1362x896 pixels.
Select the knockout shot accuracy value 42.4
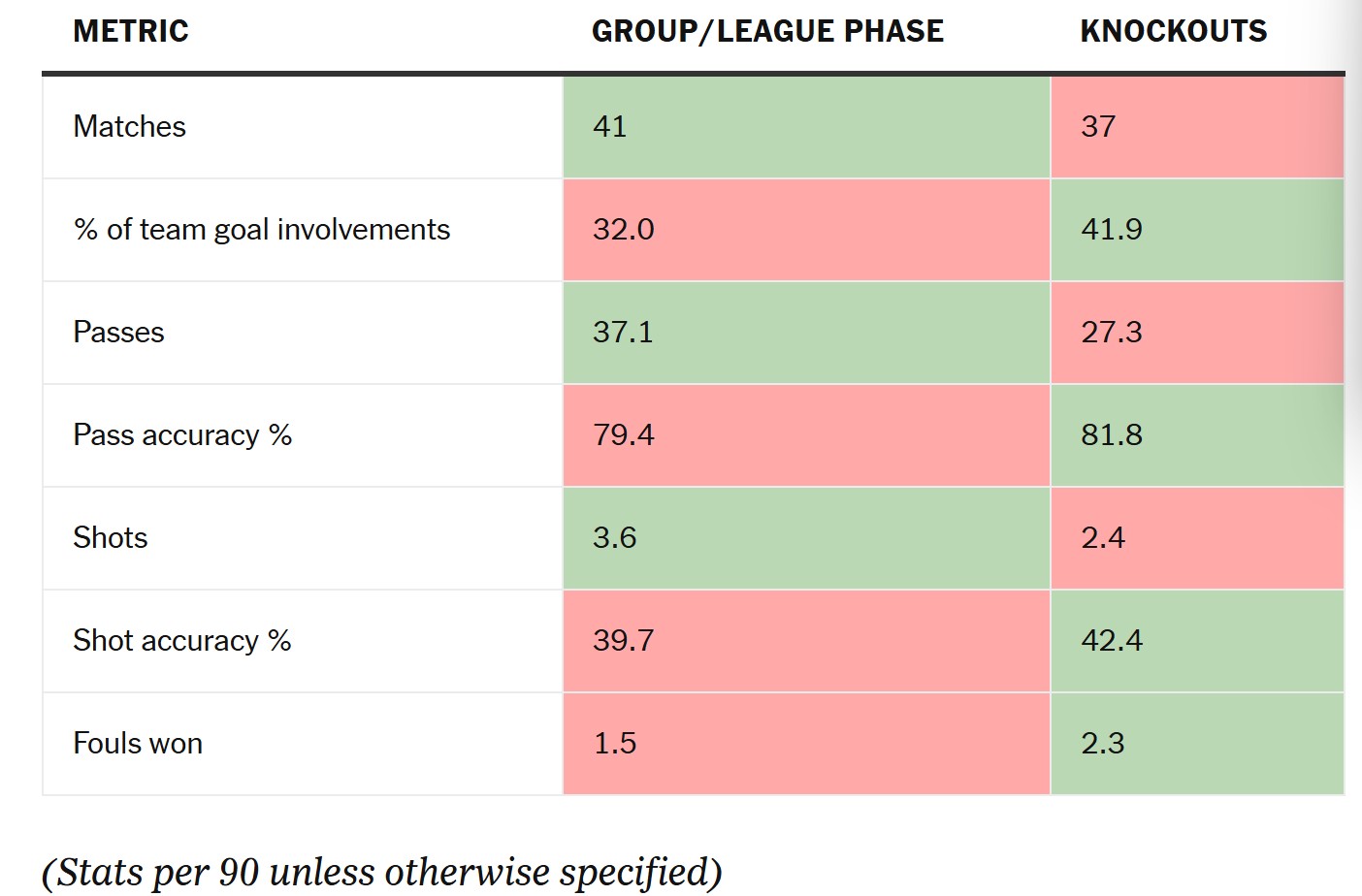tap(1112, 640)
